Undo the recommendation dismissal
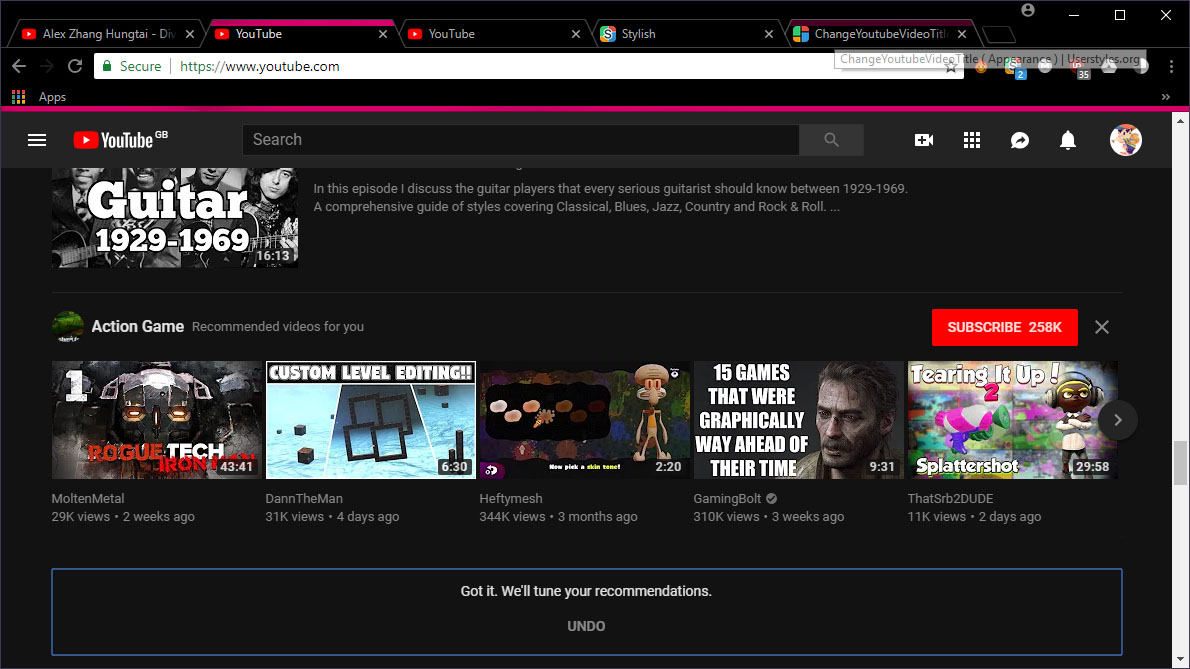 [x=586, y=626]
